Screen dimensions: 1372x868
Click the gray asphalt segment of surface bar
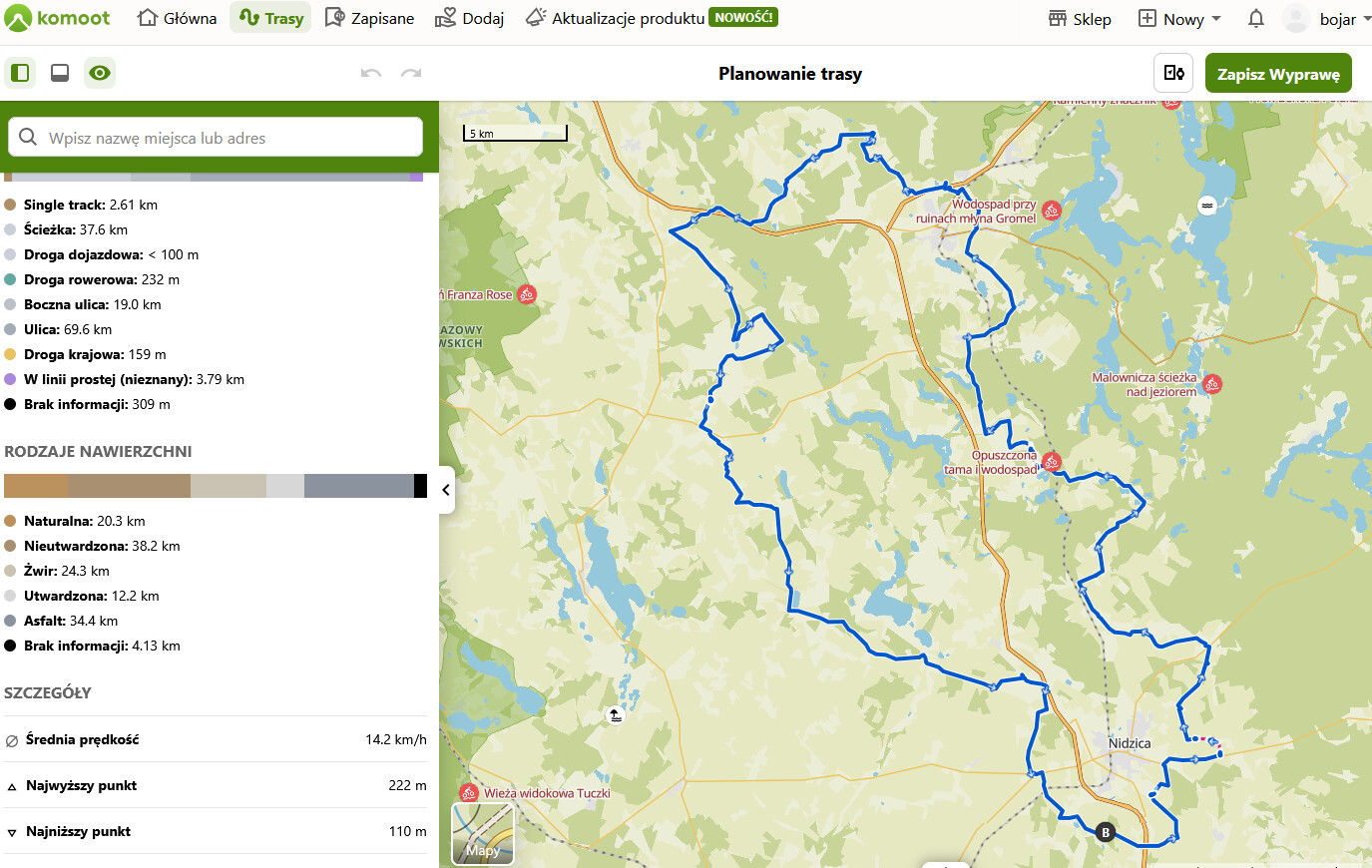[x=359, y=486]
